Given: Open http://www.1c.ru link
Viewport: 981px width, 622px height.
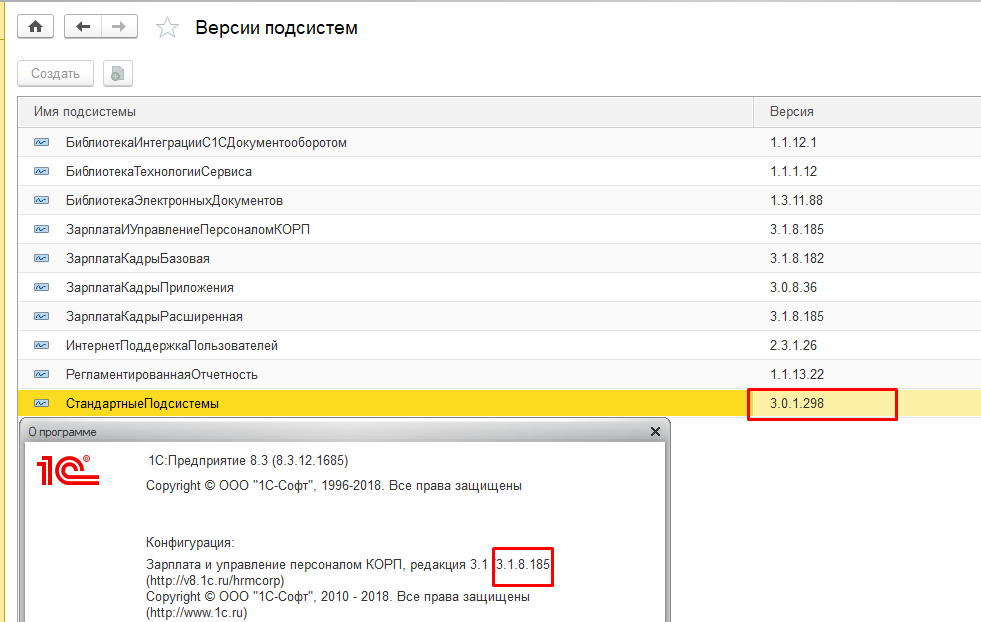Looking at the screenshot, I should pyautogui.click(x=196, y=613).
